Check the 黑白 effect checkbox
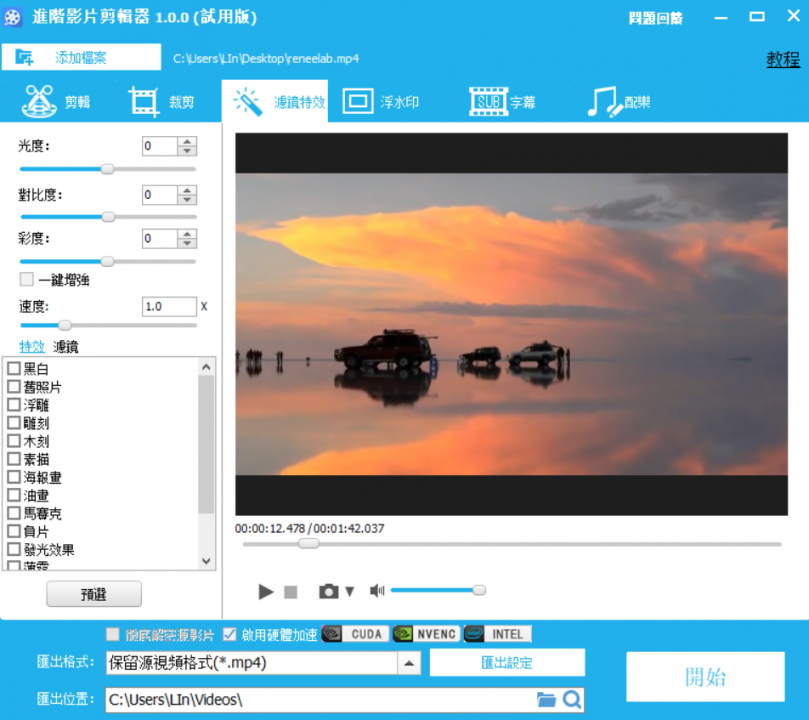Viewport: 809px width, 720px height. 14,369
